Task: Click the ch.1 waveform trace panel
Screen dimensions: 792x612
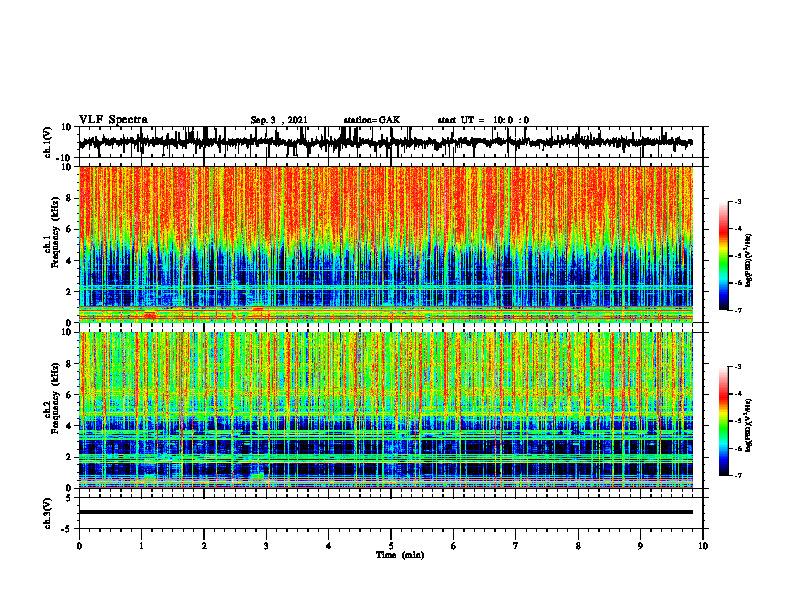Action: (x=391, y=142)
